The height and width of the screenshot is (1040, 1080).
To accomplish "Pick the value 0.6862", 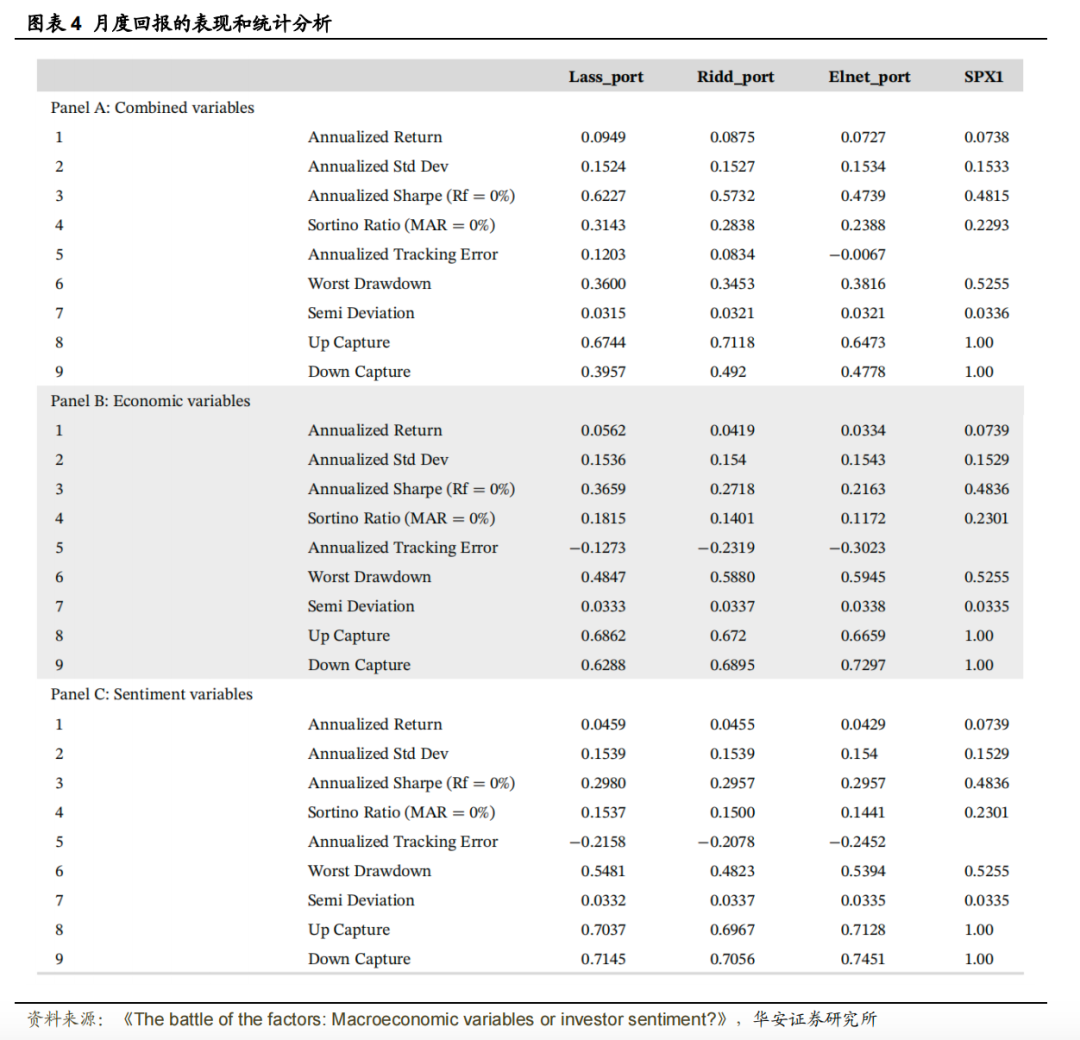I will coord(603,636).
